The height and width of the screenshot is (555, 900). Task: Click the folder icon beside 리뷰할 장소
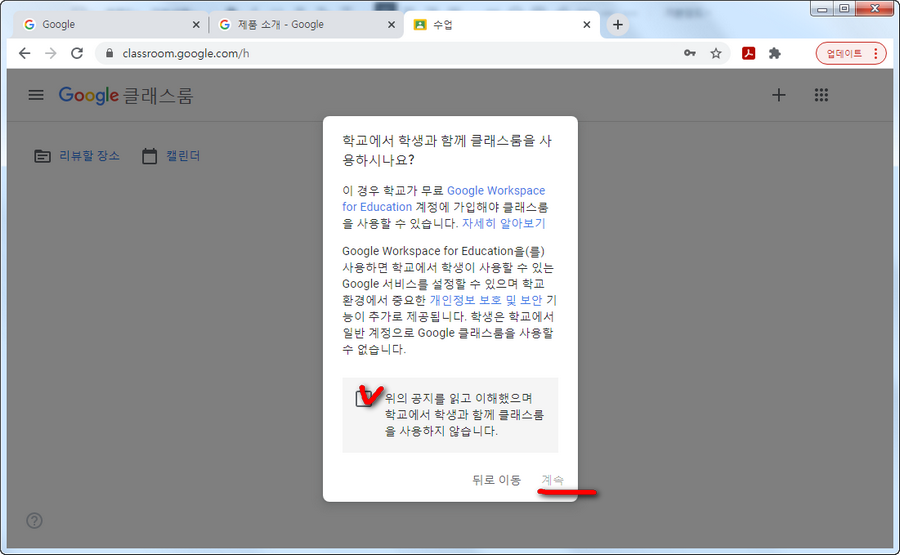(x=42, y=156)
